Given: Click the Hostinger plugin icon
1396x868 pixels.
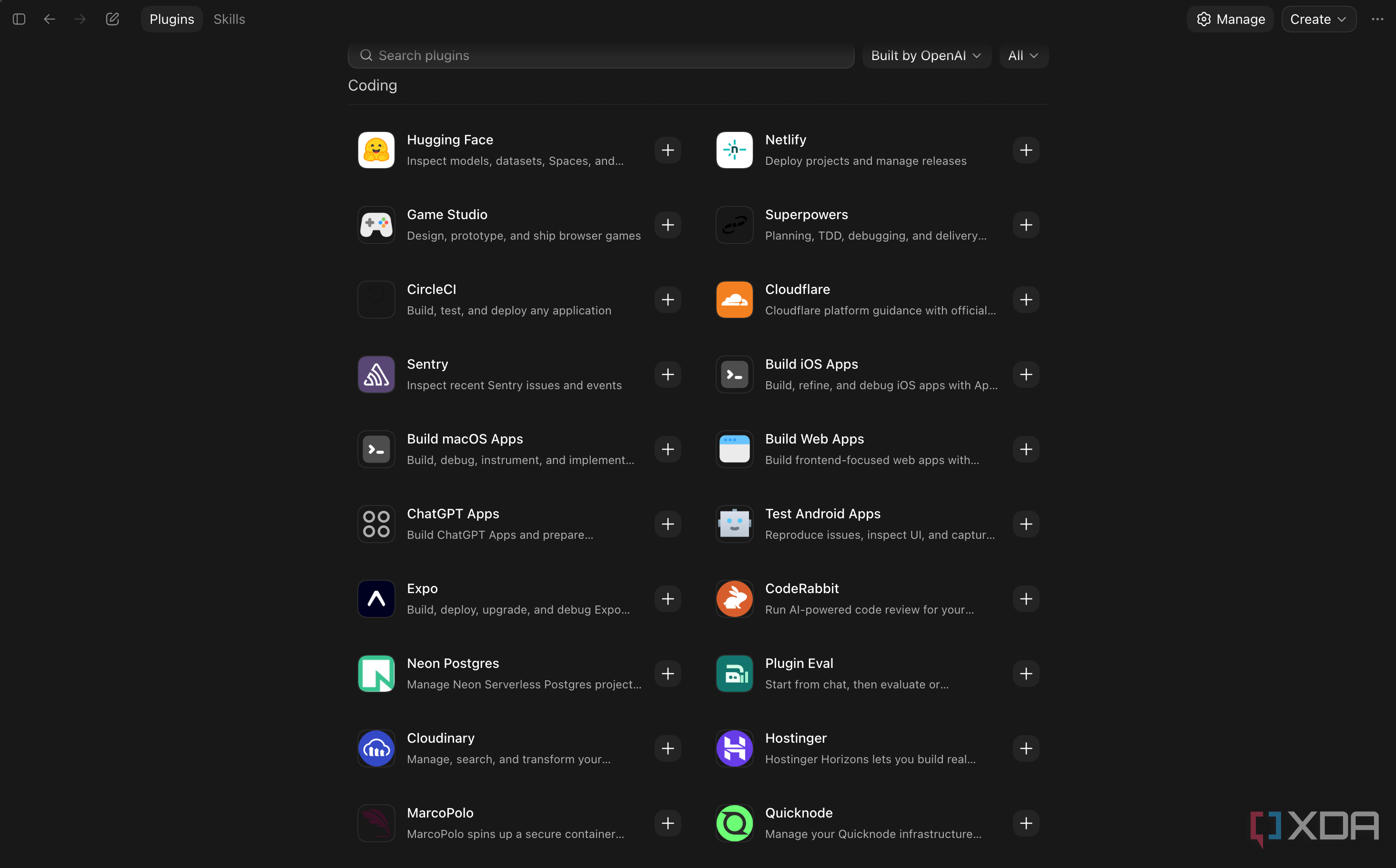Looking at the screenshot, I should pos(734,748).
